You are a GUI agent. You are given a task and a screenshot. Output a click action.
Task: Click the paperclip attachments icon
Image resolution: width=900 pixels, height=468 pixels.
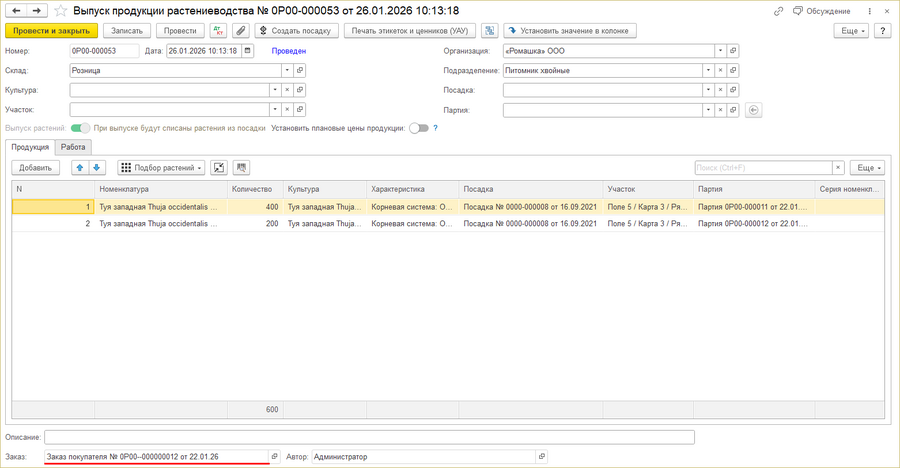(x=241, y=31)
